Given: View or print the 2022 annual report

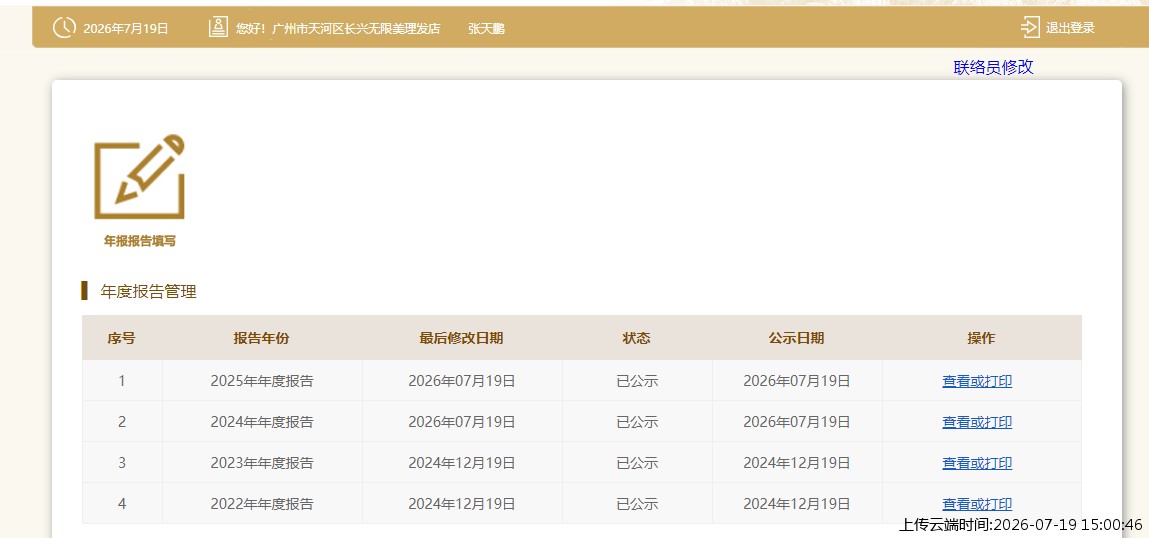Looking at the screenshot, I should [x=977, y=504].
